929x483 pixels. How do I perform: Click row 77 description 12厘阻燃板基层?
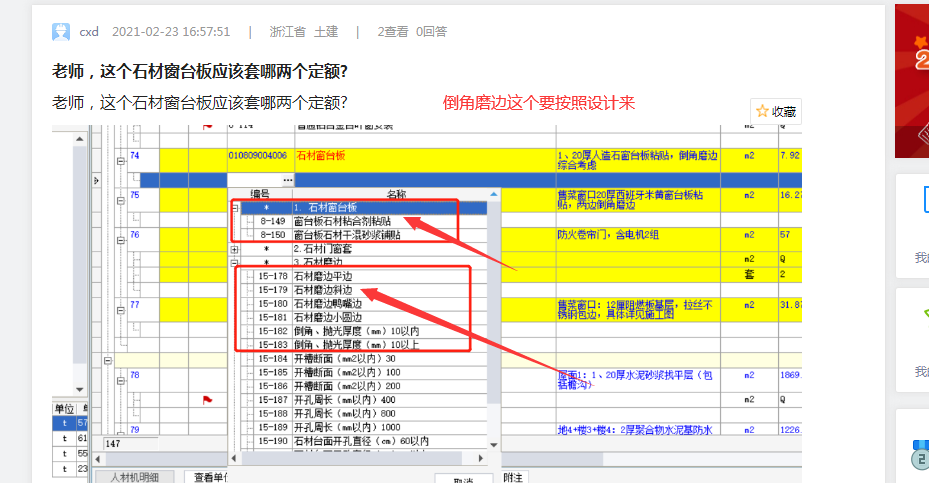tap(635, 309)
